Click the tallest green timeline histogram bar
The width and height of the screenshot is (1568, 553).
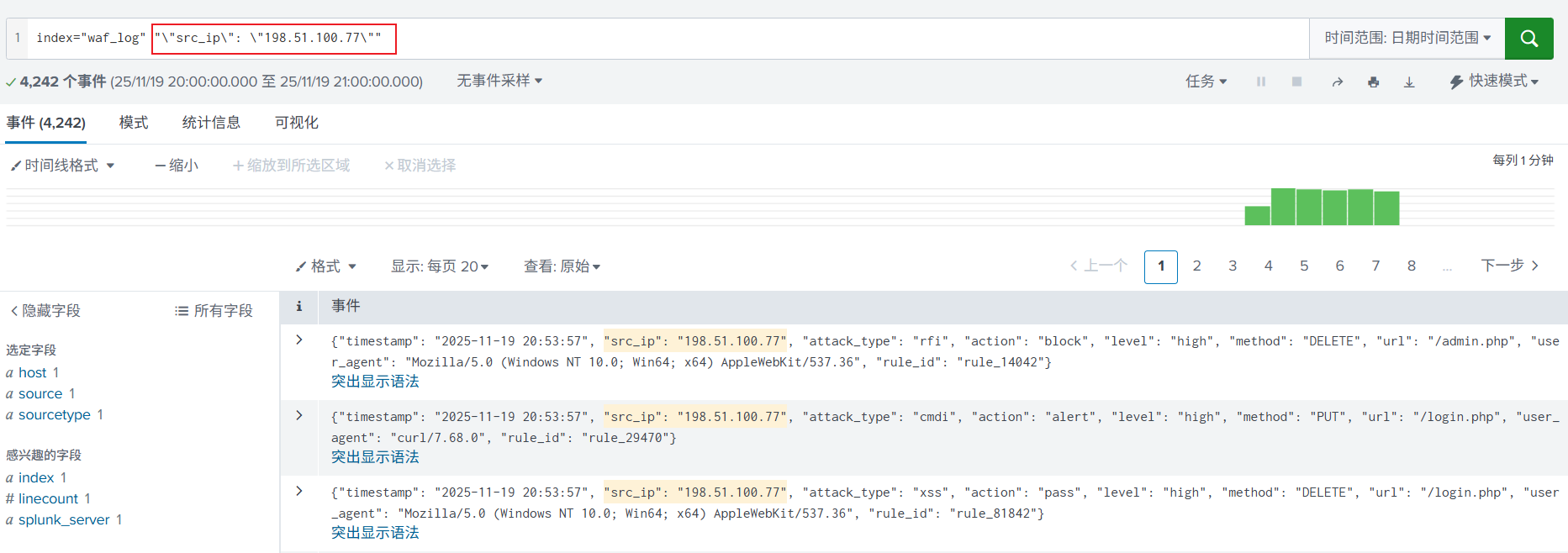coord(1283,207)
